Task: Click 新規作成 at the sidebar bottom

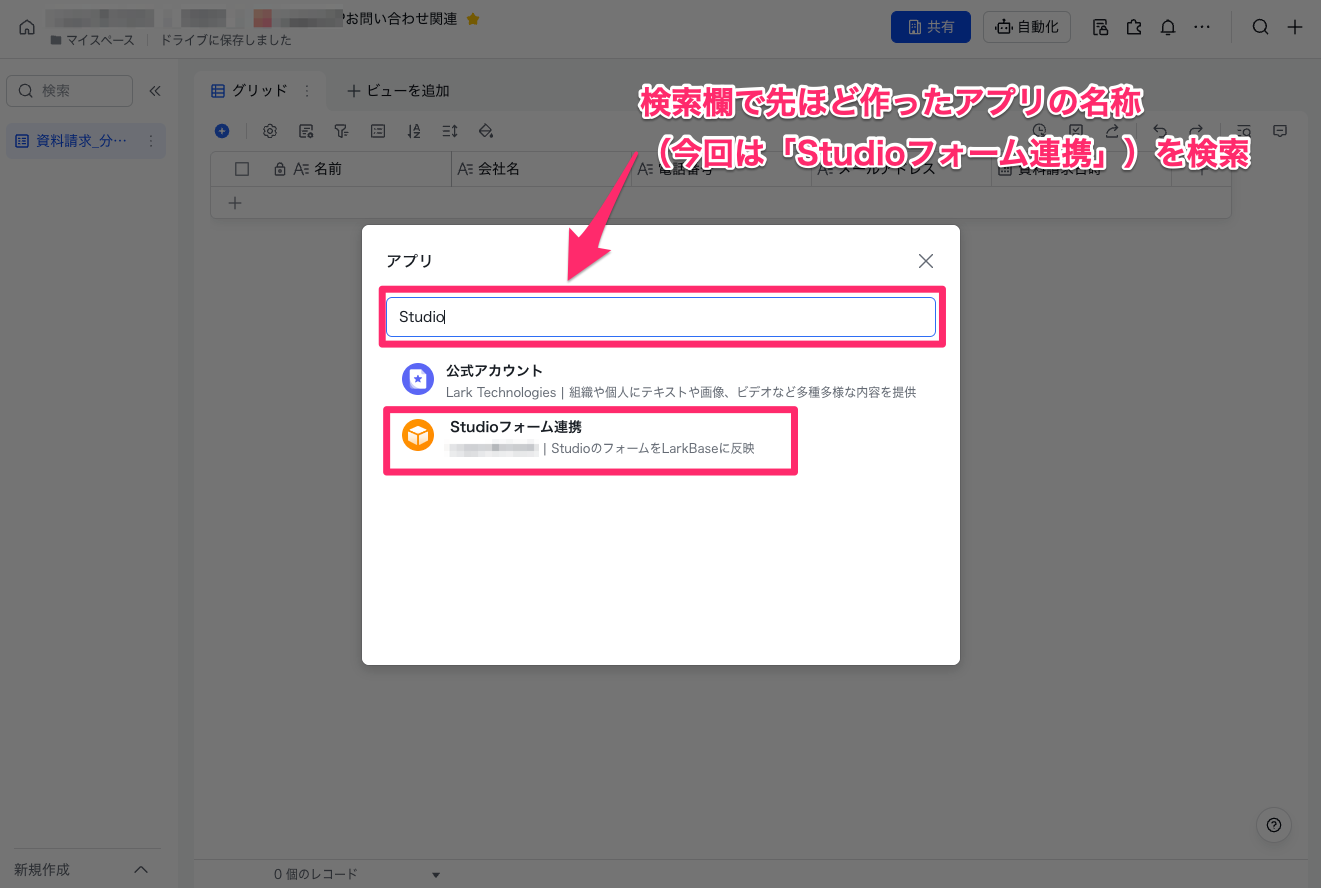Action: [x=42, y=870]
